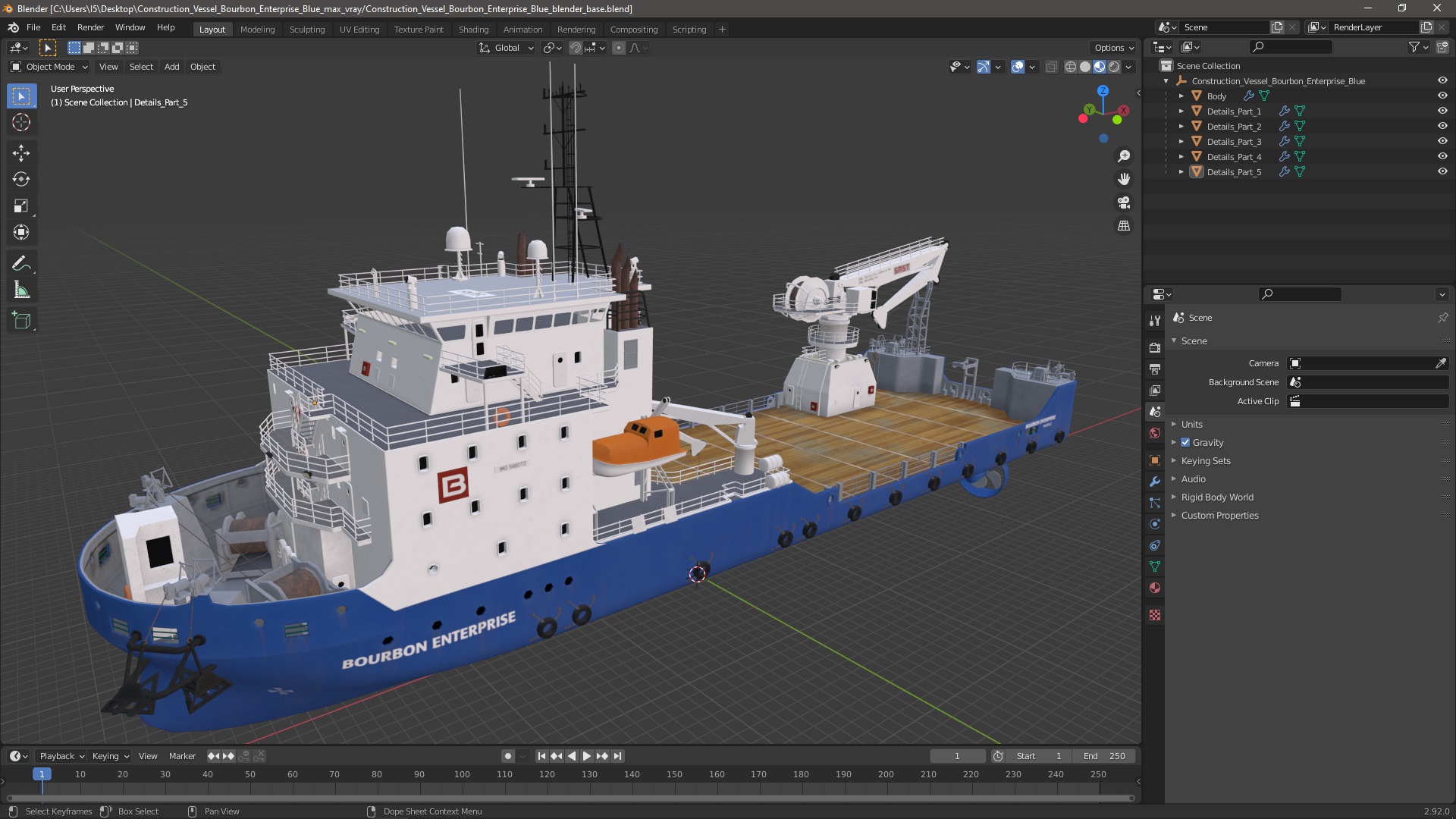Viewport: 1456px width, 819px height.
Task: Click the Start frame field
Action: pyautogui.click(x=1040, y=756)
